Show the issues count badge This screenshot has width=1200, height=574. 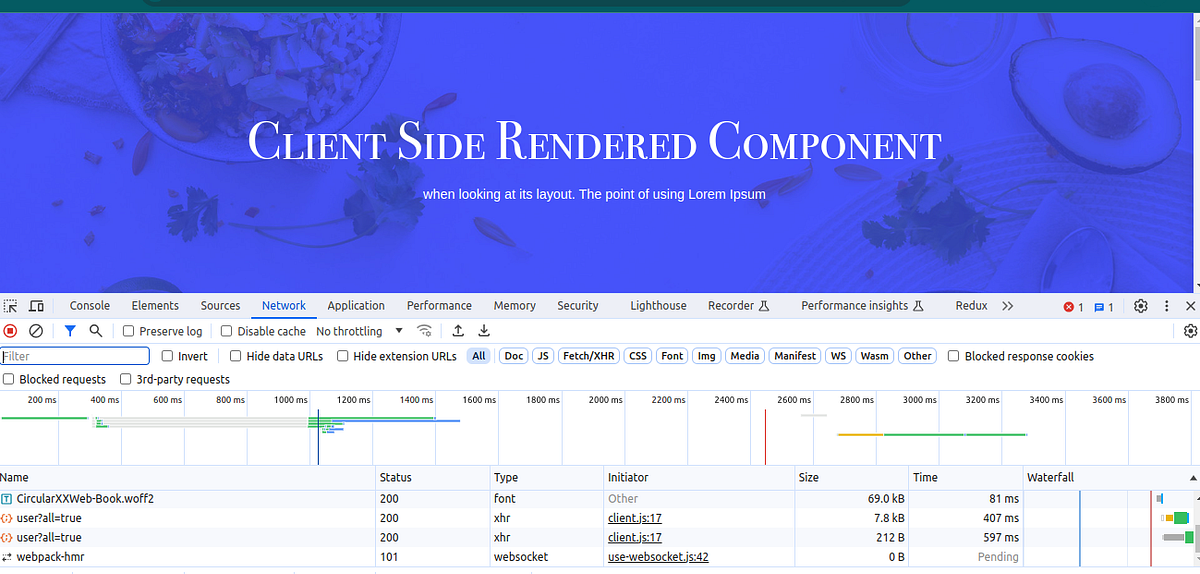(1103, 307)
